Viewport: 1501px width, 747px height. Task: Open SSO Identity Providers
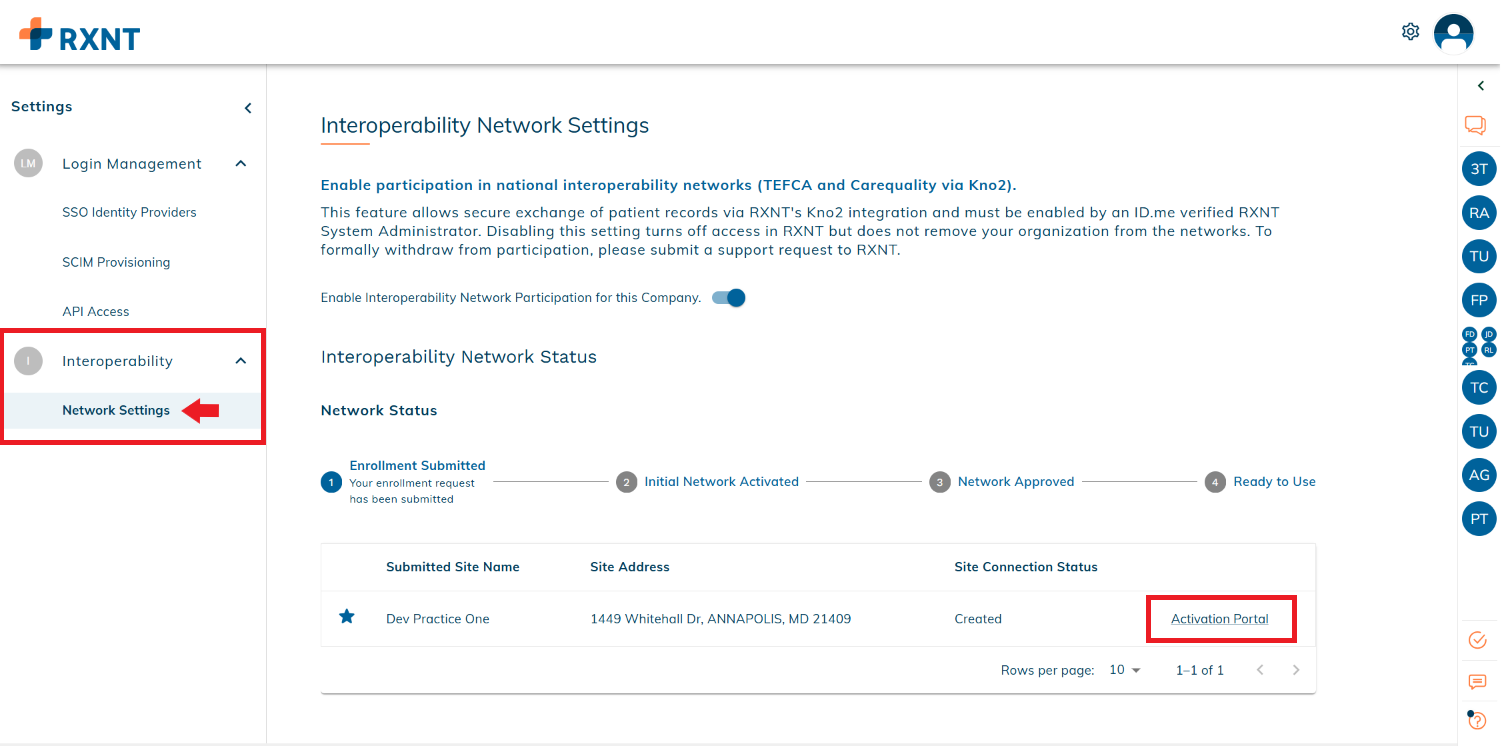pyautogui.click(x=129, y=212)
